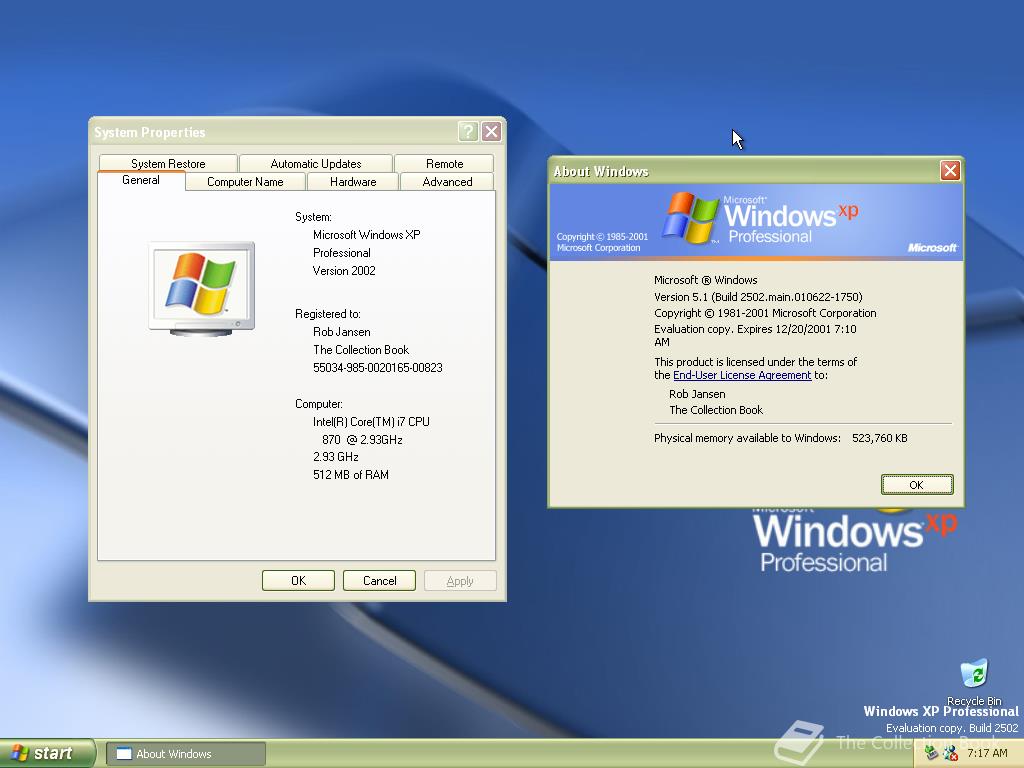
Task: Click the 'System:' label
Action: click(313, 217)
